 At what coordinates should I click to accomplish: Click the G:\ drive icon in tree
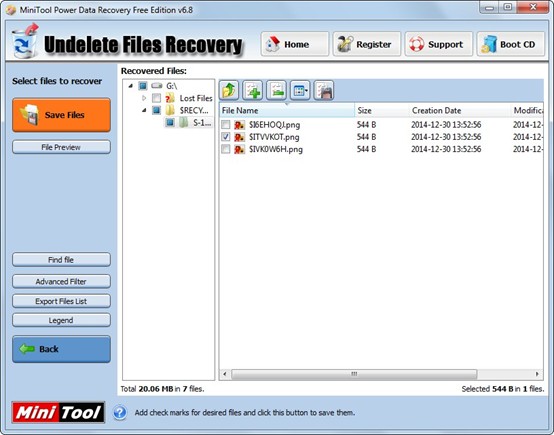[x=157, y=86]
